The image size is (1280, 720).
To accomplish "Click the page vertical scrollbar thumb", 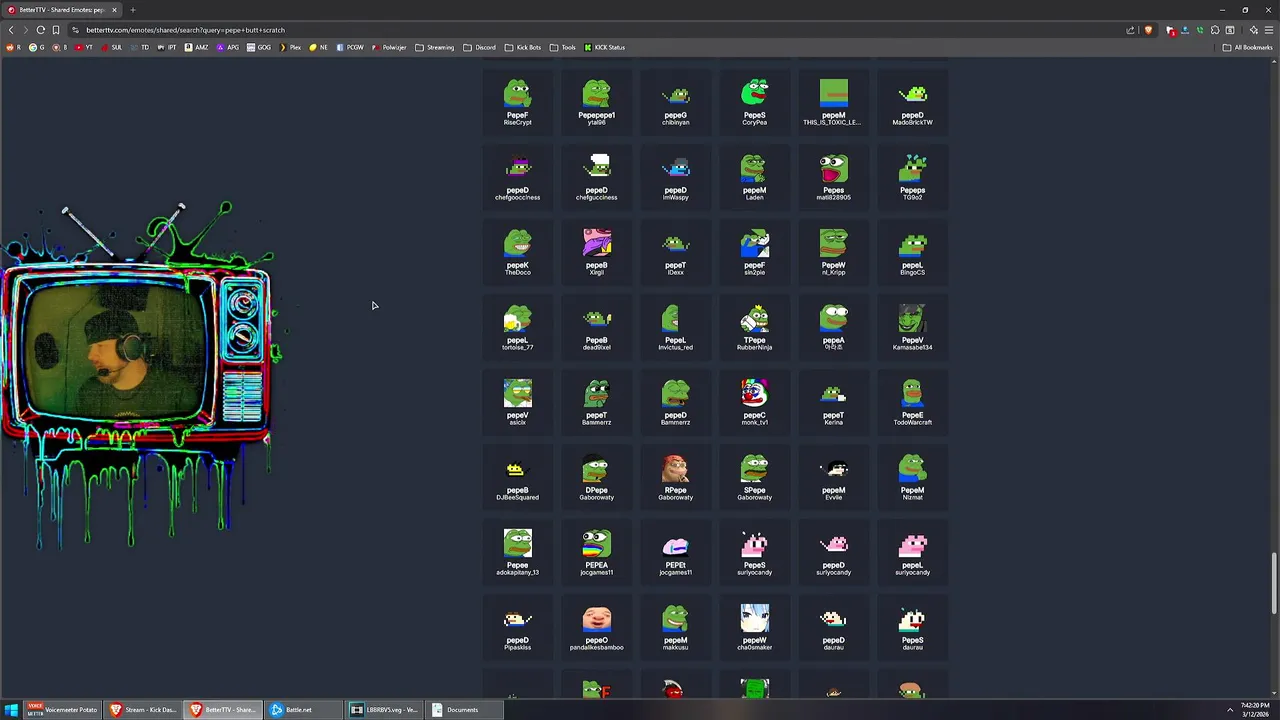I will pyautogui.click(x=1274, y=583).
